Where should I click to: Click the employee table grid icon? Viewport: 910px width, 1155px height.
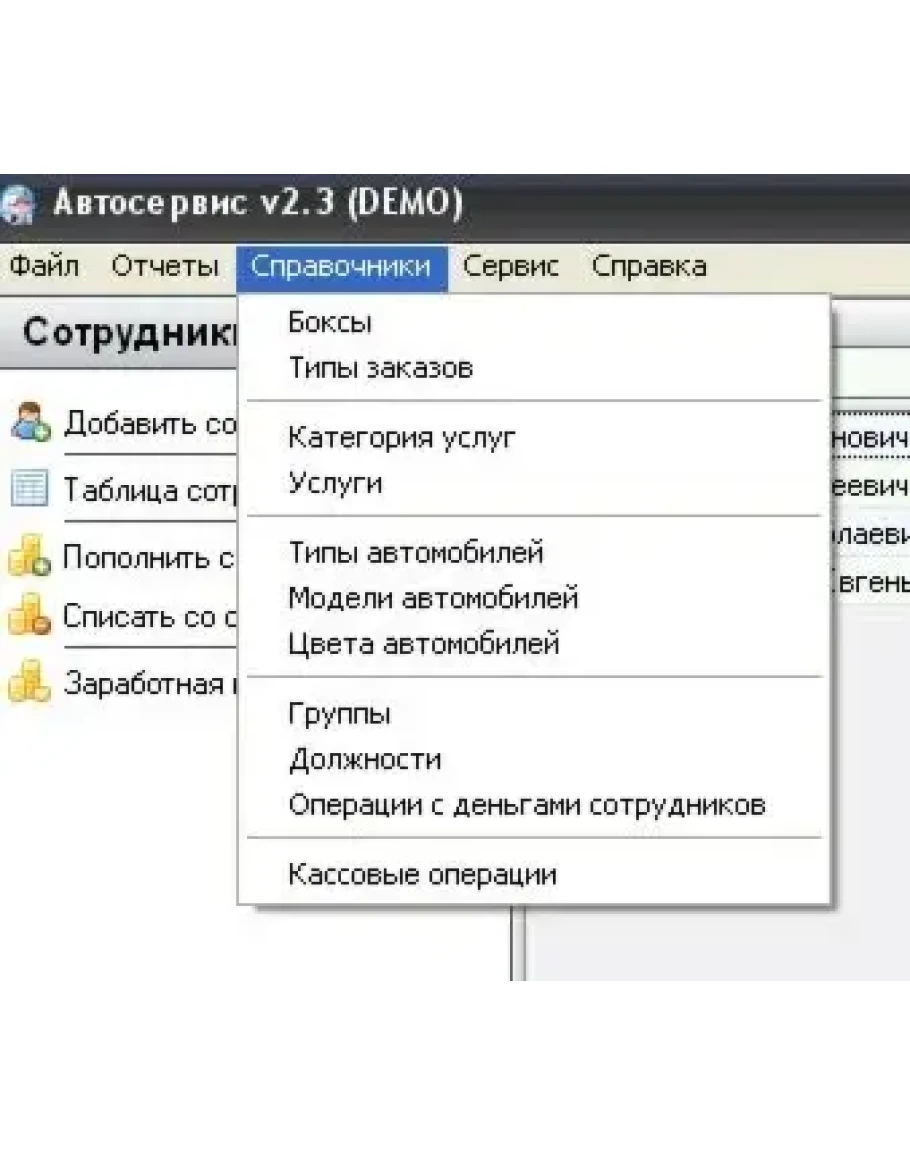29,489
